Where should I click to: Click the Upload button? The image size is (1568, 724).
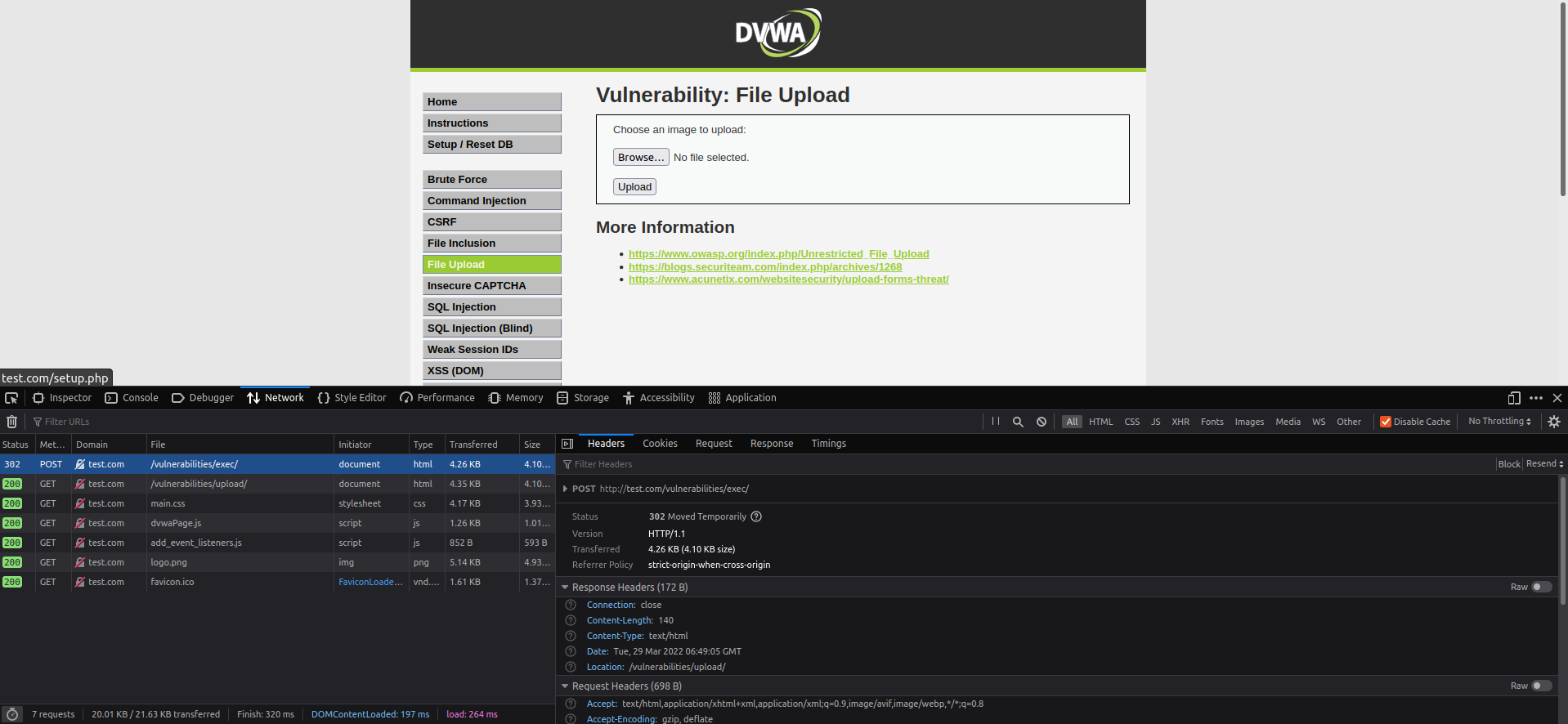(634, 186)
